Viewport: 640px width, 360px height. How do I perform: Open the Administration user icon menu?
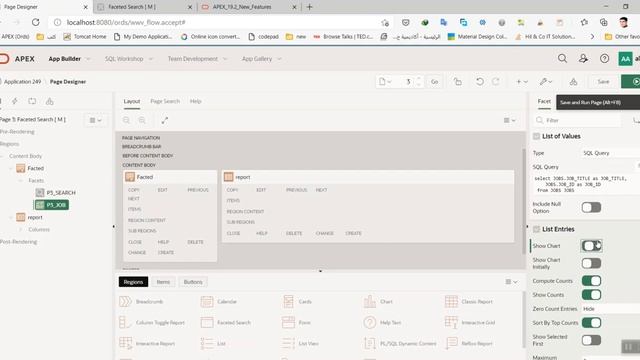coord(583,59)
